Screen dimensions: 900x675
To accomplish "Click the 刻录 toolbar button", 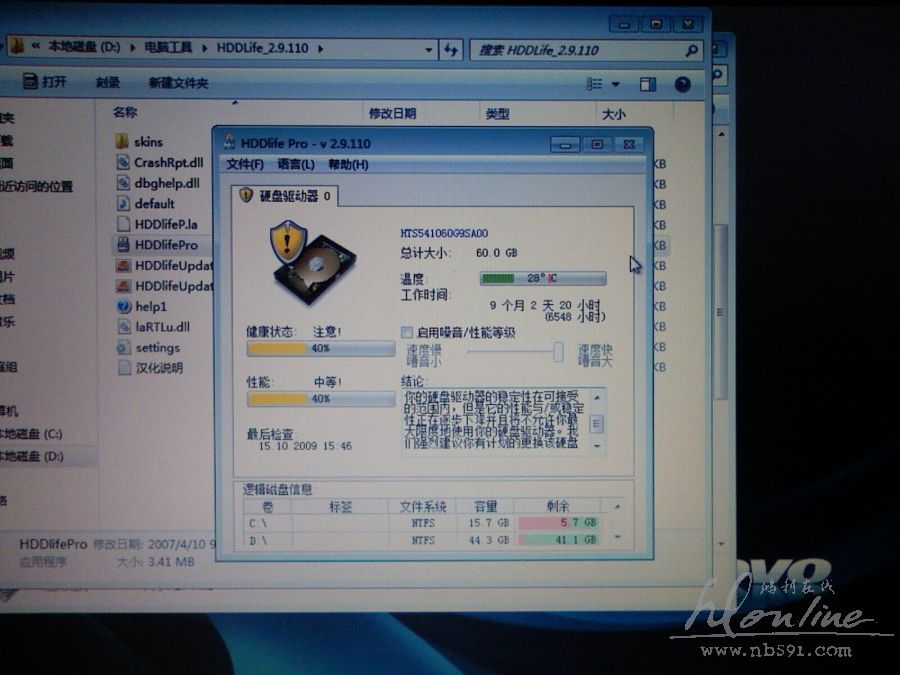I will point(108,83).
